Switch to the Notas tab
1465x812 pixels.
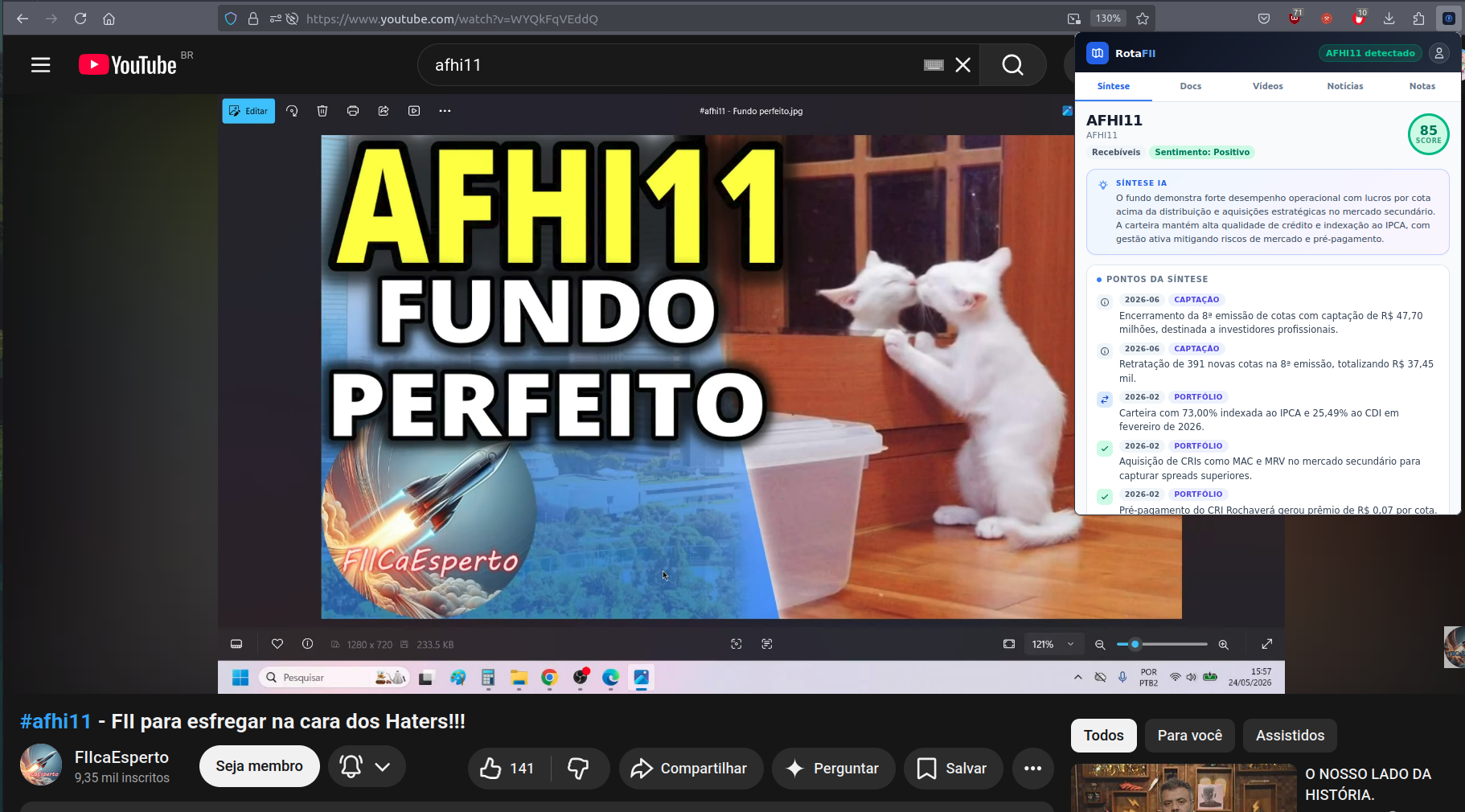(x=1422, y=86)
